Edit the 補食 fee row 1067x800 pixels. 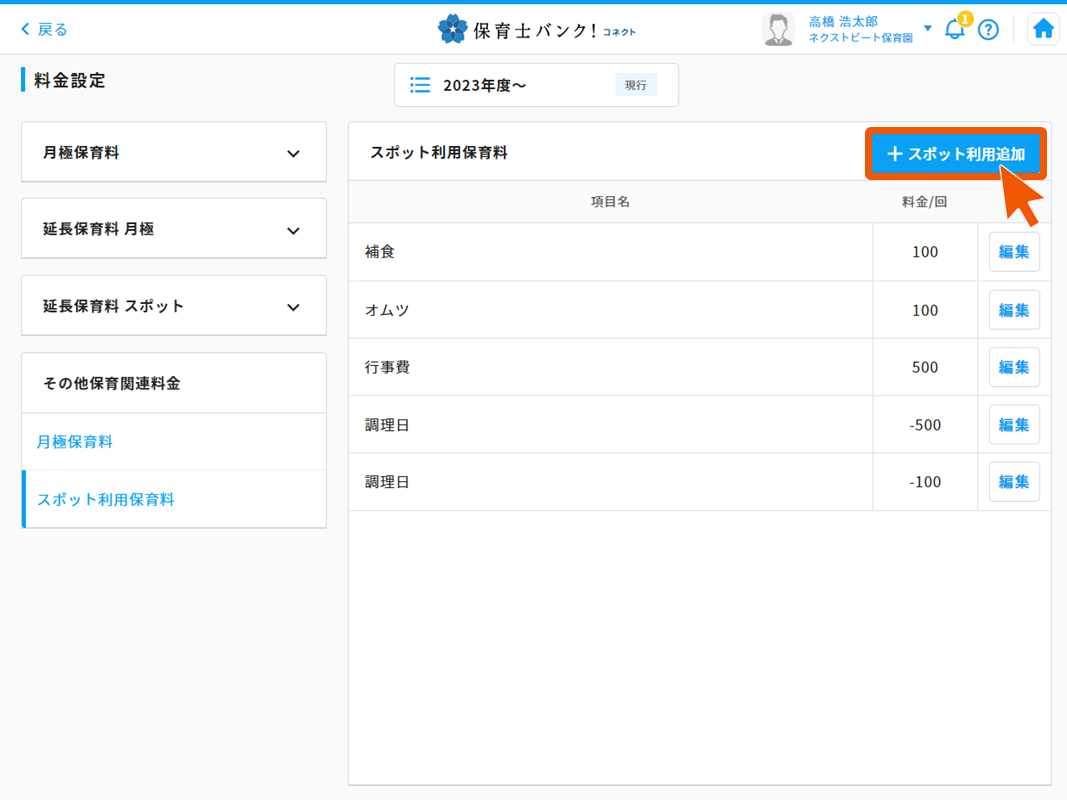pos(1014,252)
